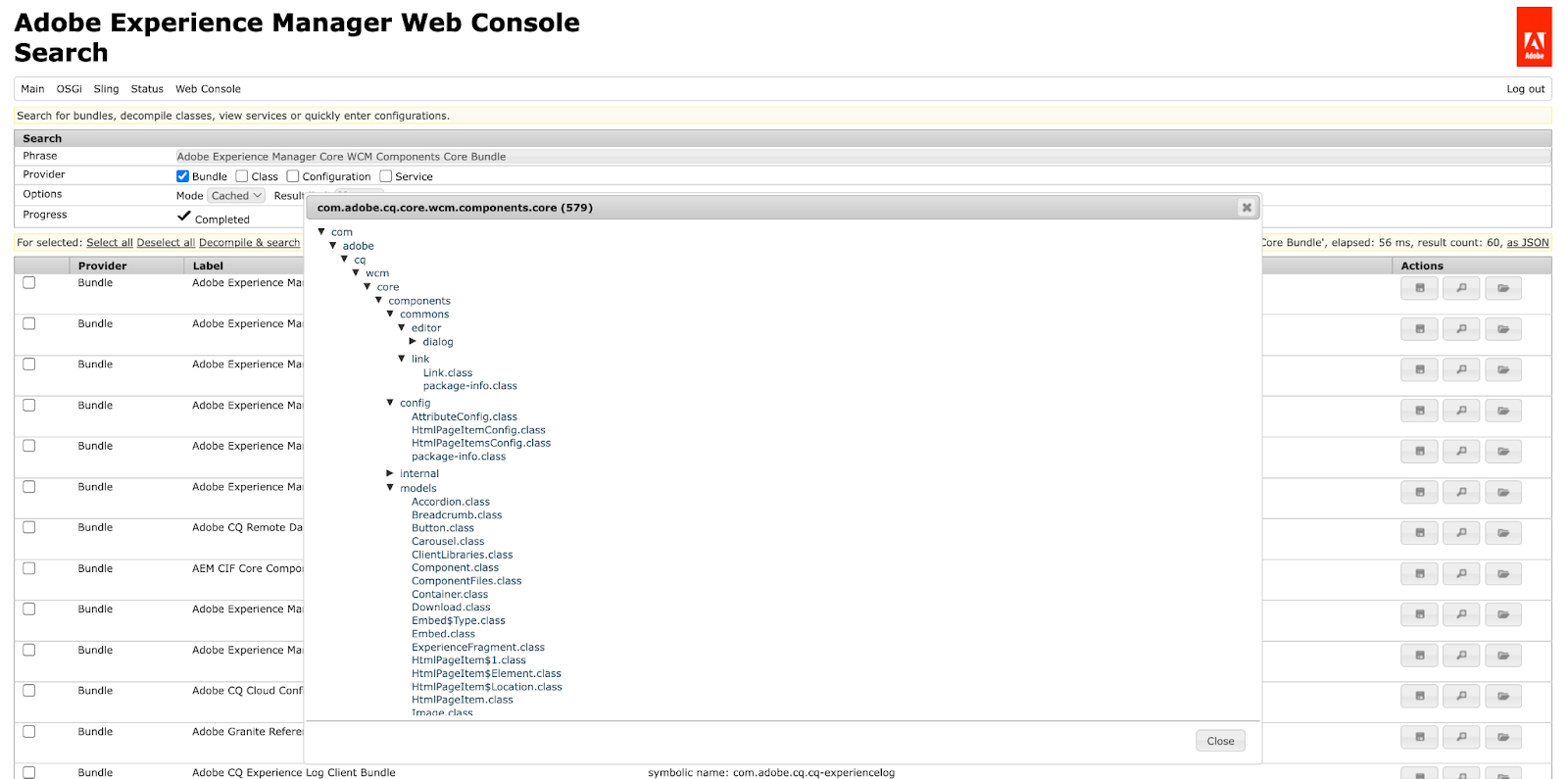Viewport: 1568px width, 779px height.
Task: Select checkbox for AEM CIF Core row
Action: (29, 568)
